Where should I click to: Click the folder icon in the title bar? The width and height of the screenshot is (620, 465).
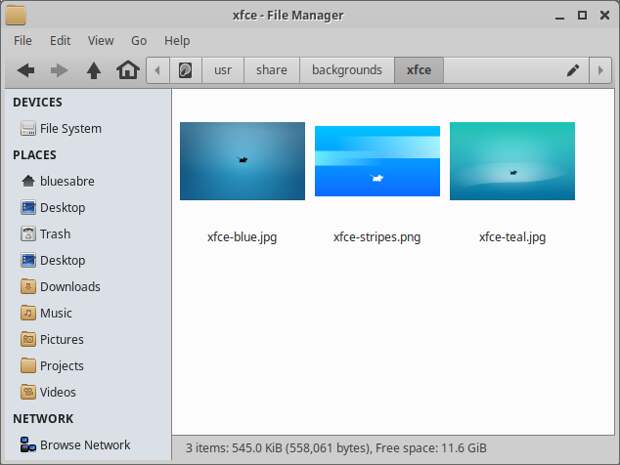(x=16, y=15)
